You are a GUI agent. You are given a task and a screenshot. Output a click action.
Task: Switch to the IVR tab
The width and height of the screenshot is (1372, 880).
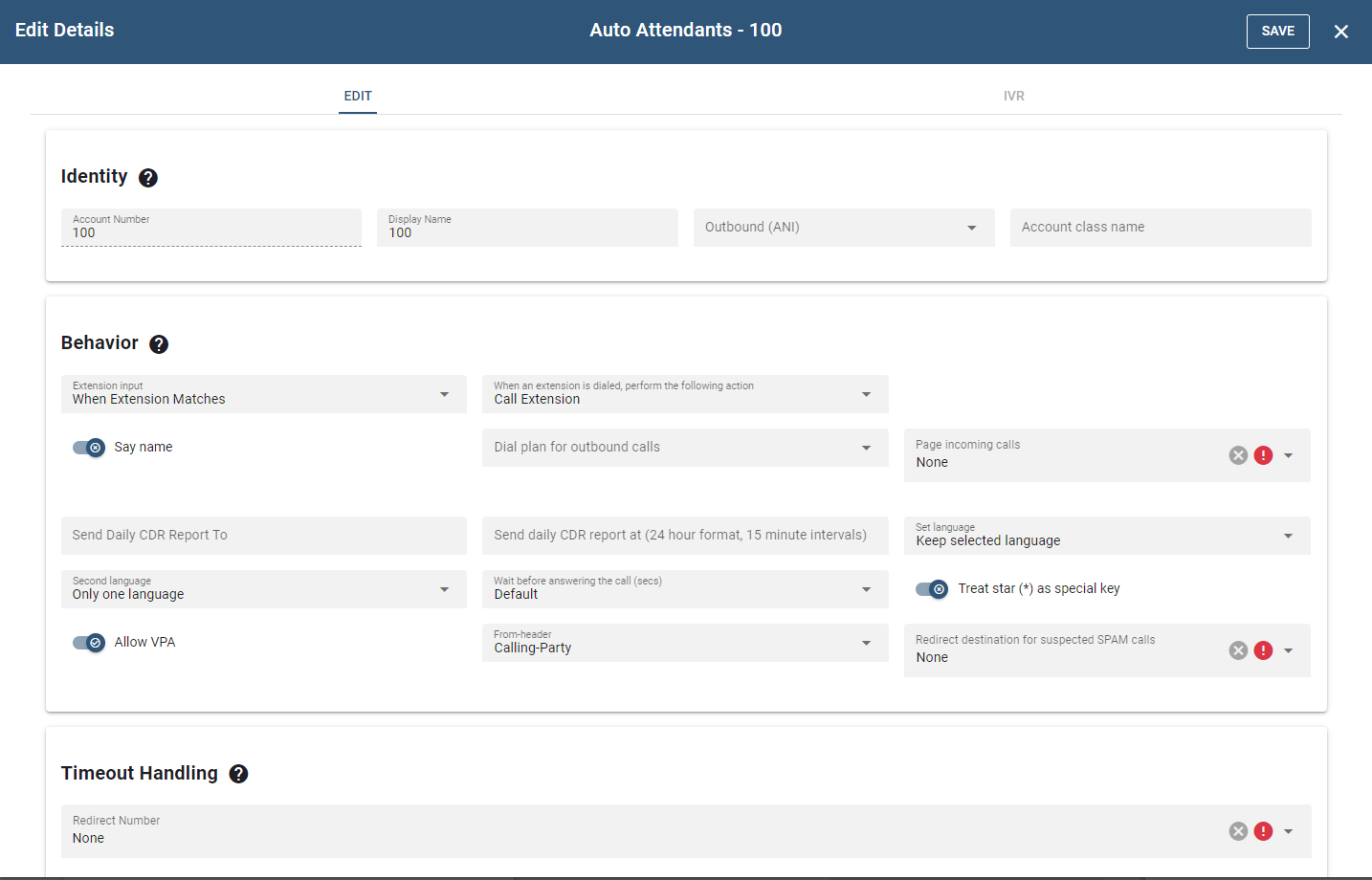click(x=1014, y=96)
